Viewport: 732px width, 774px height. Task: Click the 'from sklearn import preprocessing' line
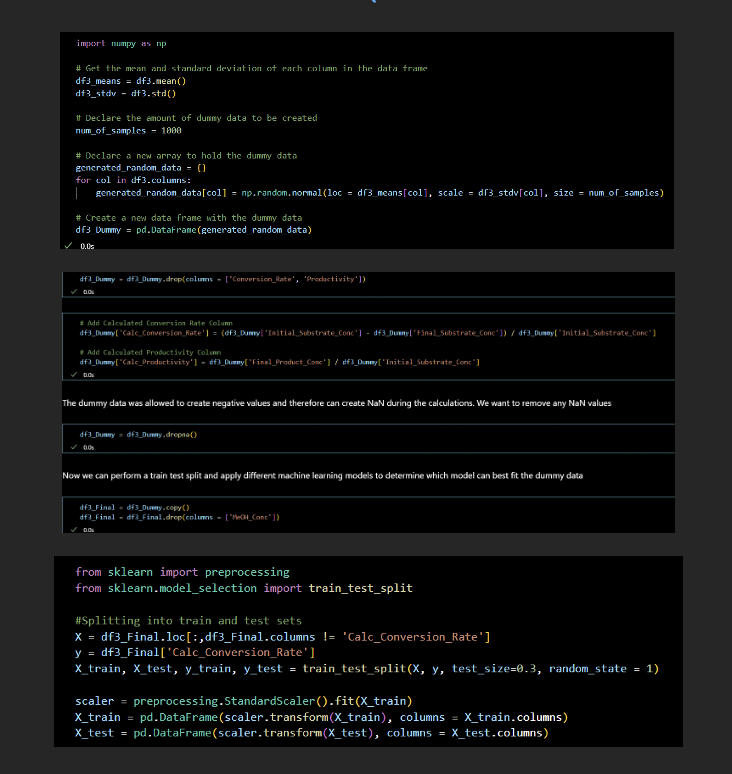pyautogui.click(x=182, y=572)
